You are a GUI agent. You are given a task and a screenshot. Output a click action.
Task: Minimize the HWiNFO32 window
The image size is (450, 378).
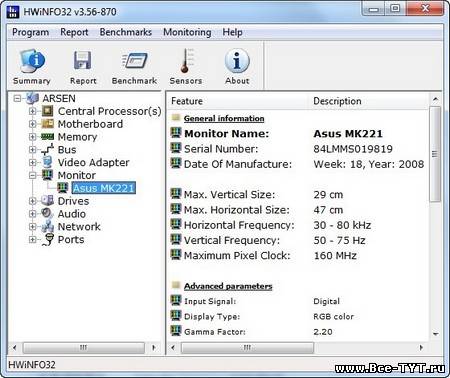[x=373, y=9]
